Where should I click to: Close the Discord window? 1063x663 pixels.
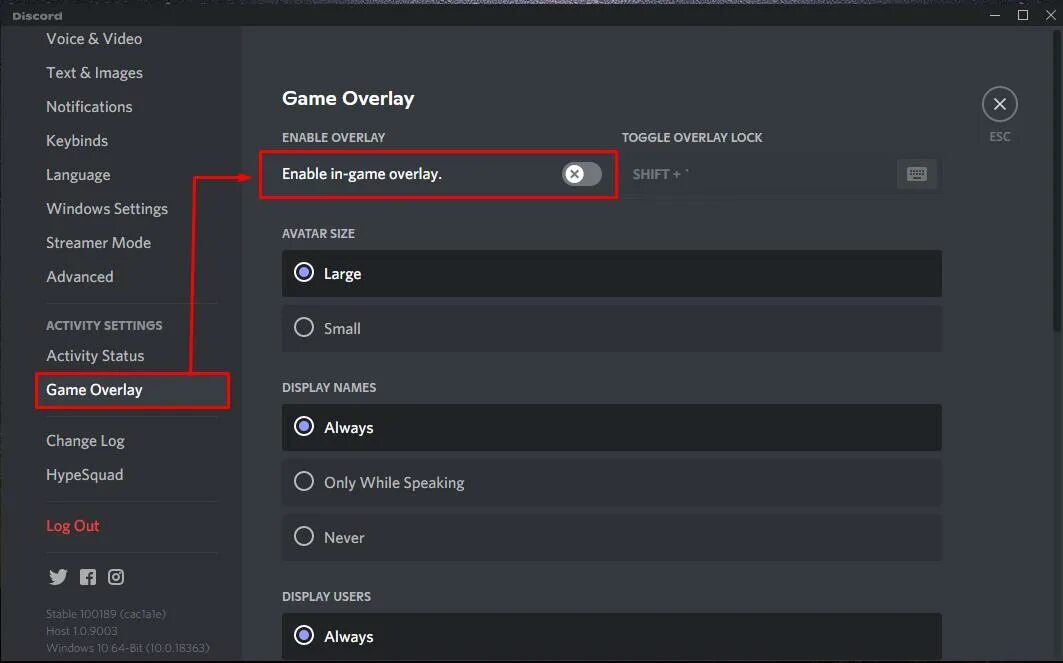[x=1050, y=14]
